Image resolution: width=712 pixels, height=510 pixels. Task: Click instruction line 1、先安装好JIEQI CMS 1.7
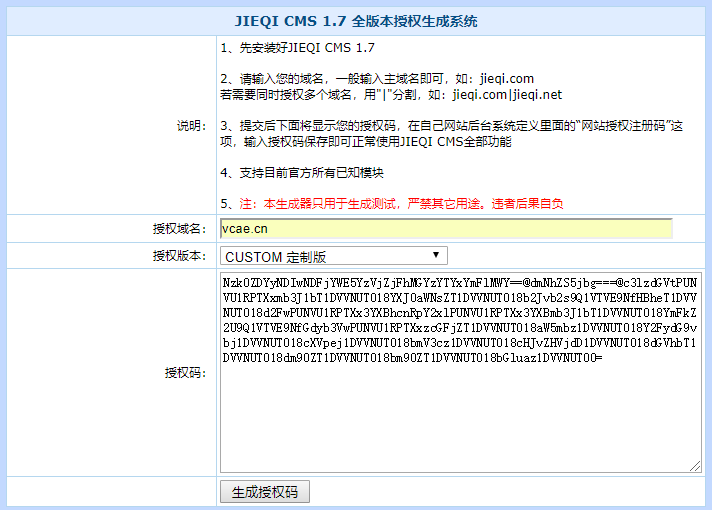pos(297,48)
